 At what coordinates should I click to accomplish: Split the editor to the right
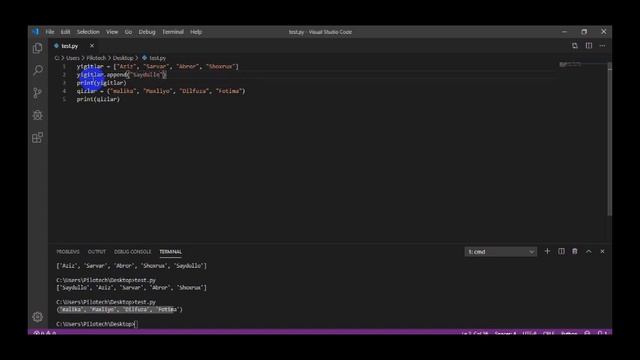pos(589,46)
